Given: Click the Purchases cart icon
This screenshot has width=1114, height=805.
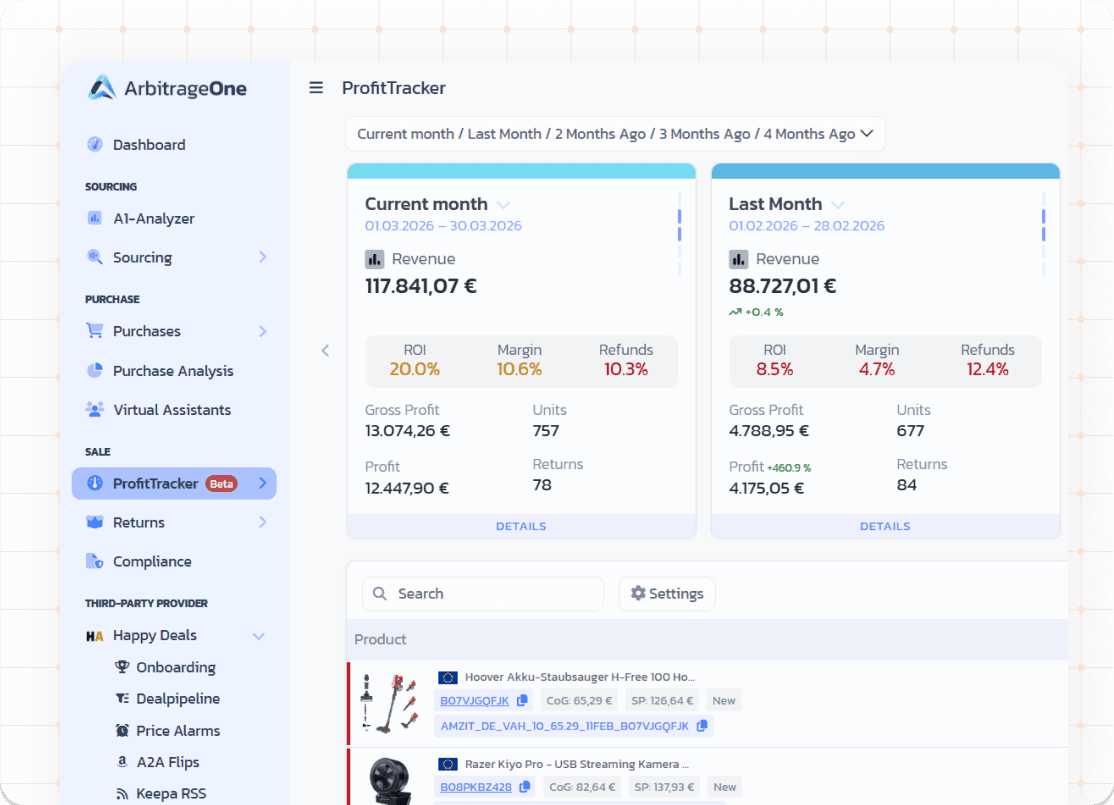Looking at the screenshot, I should point(94,330).
